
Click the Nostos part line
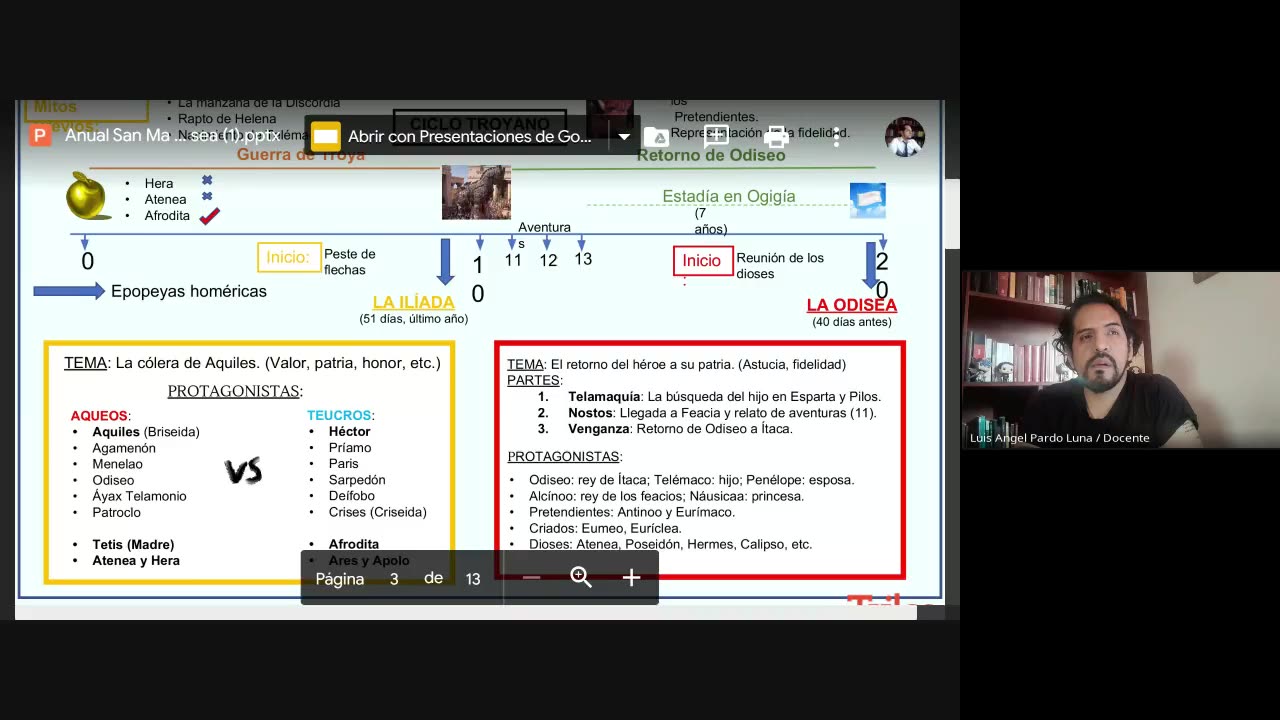click(x=722, y=412)
